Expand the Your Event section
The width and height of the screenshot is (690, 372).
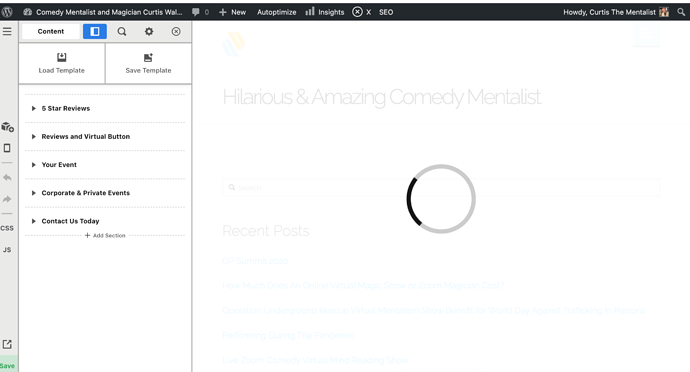[33, 165]
